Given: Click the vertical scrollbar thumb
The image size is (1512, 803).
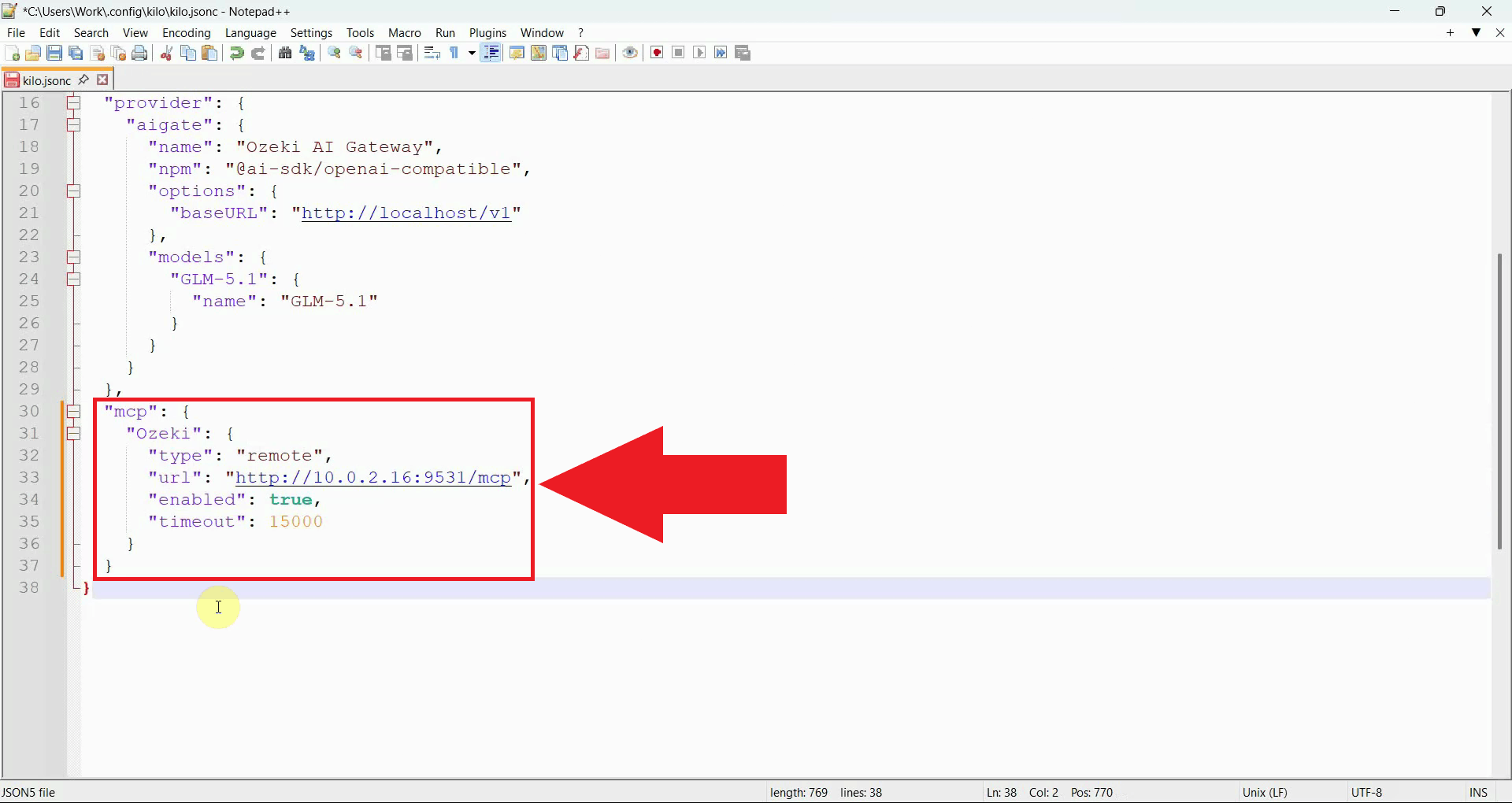Looking at the screenshot, I should pyautogui.click(x=1500, y=401).
